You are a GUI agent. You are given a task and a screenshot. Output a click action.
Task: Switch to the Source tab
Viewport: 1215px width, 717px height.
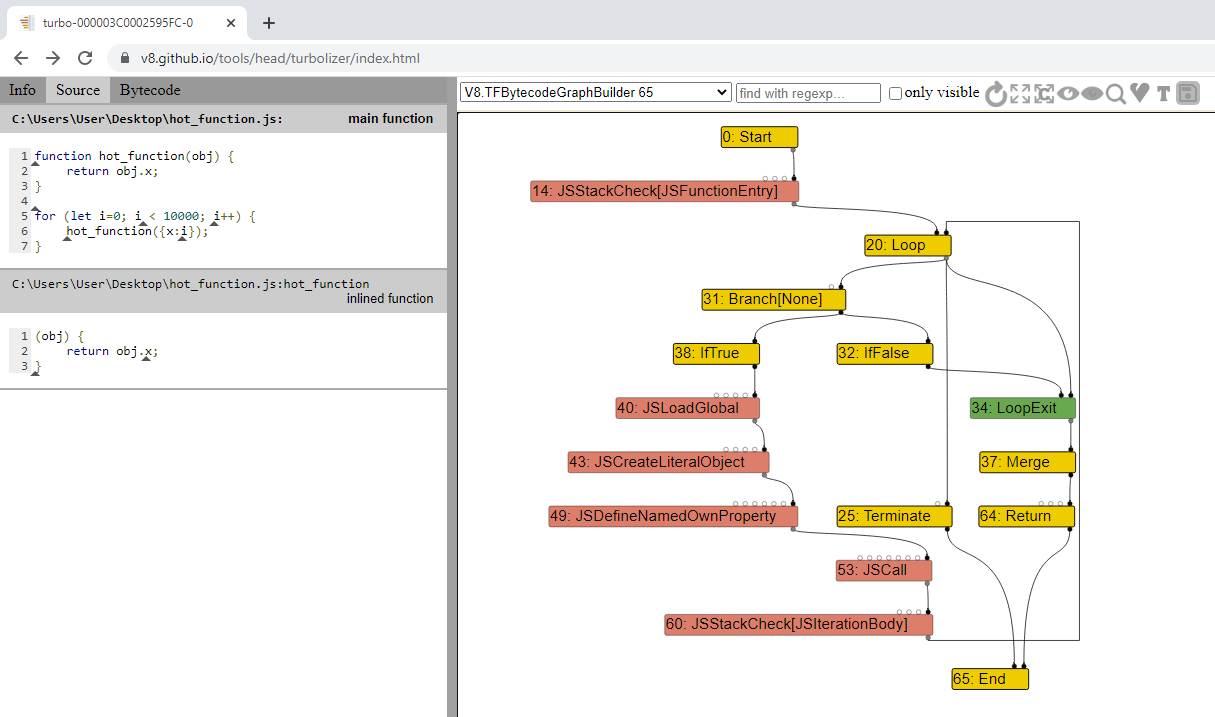pyautogui.click(x=78, y=90)
